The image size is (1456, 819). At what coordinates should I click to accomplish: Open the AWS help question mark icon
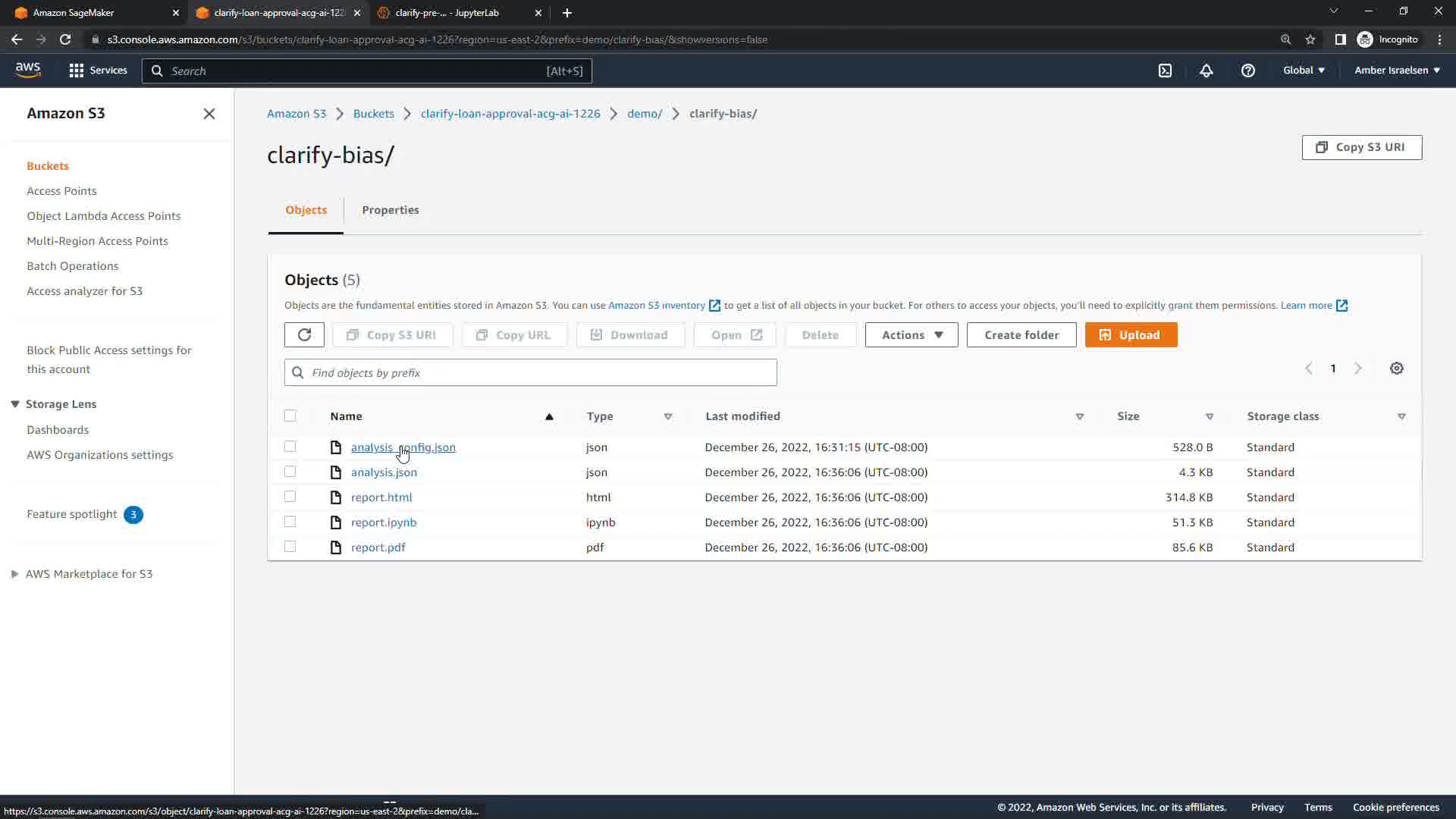tap(1247, 71)
